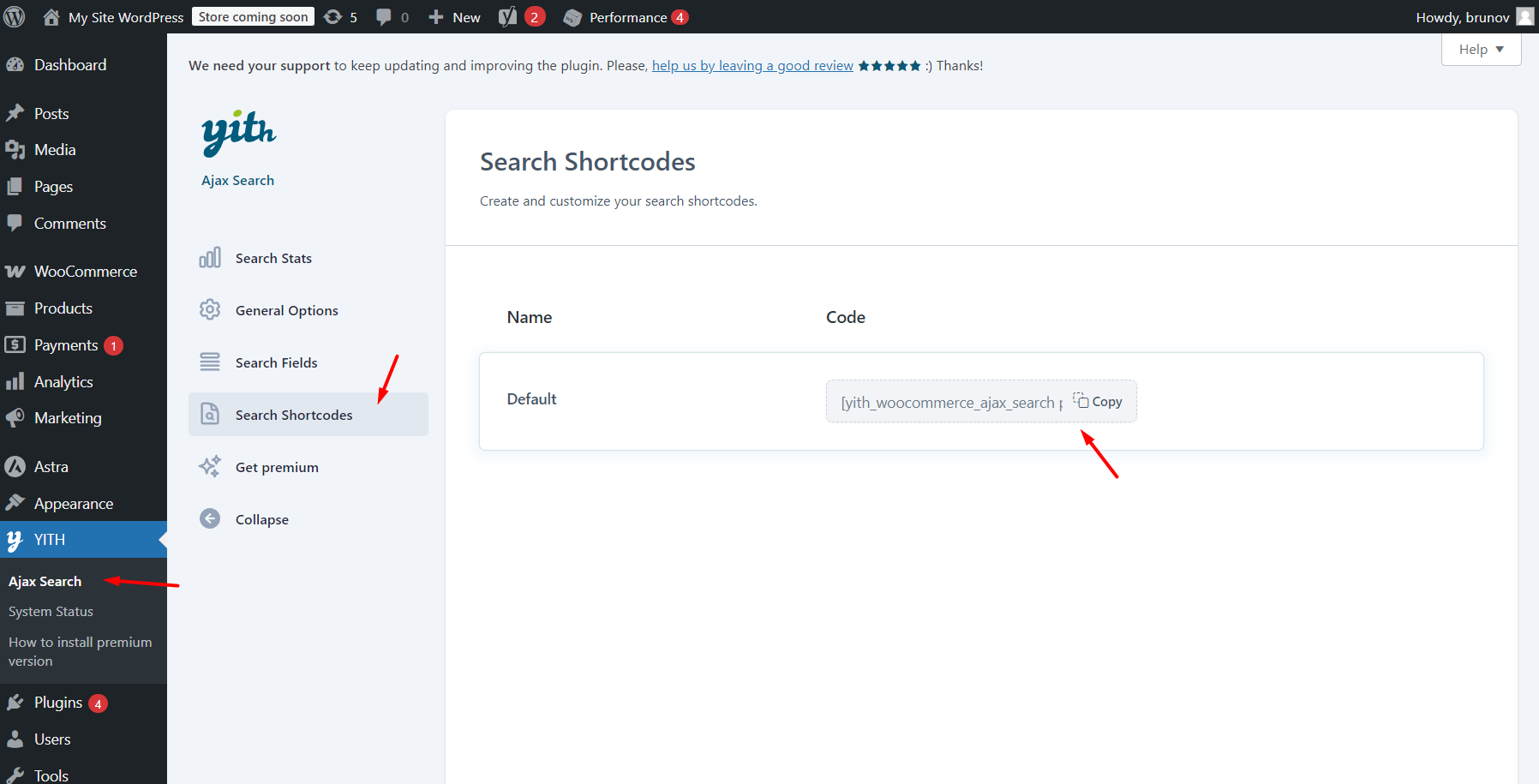
Task: Open the My Site WordPress home icon
Action: pos(51,17)
